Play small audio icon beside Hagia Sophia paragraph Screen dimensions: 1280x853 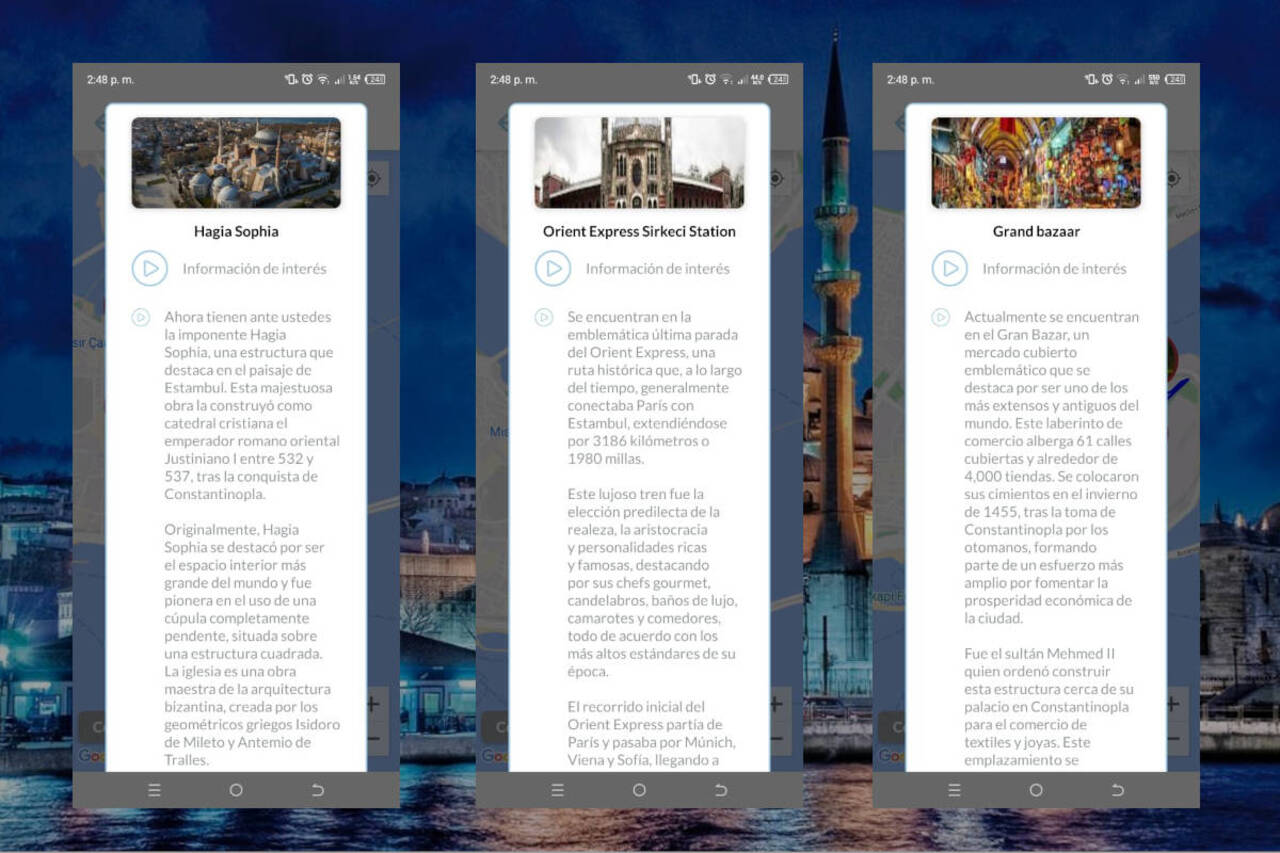(141, 317)
